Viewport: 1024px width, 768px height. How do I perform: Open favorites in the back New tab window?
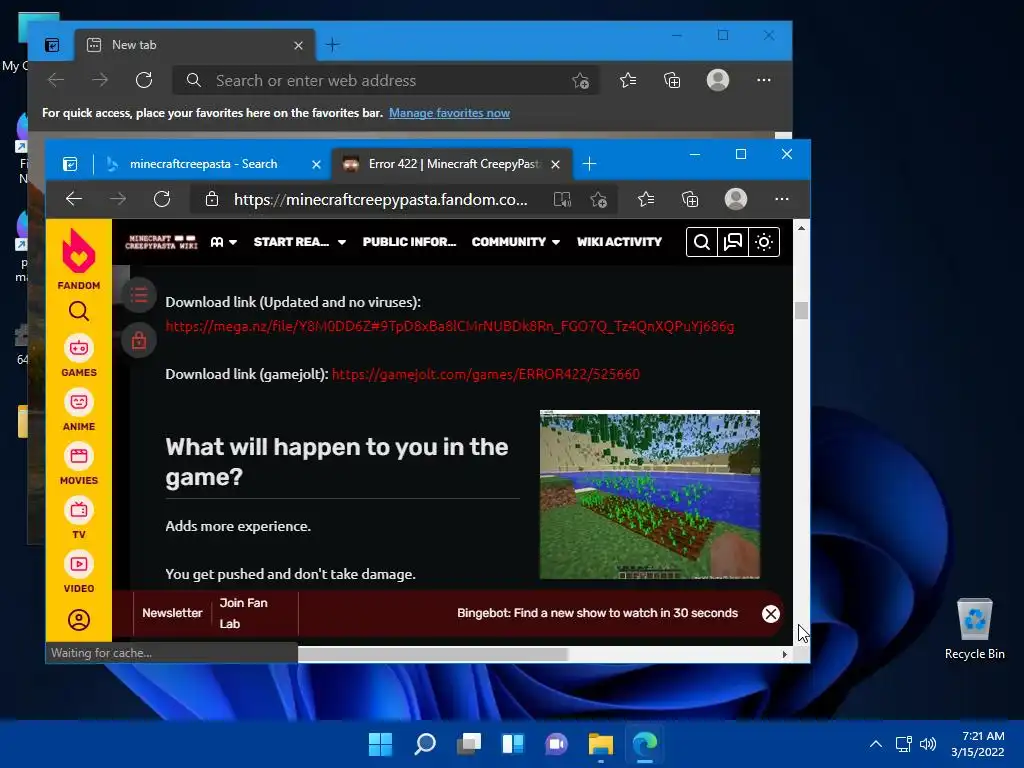[628, 80]
